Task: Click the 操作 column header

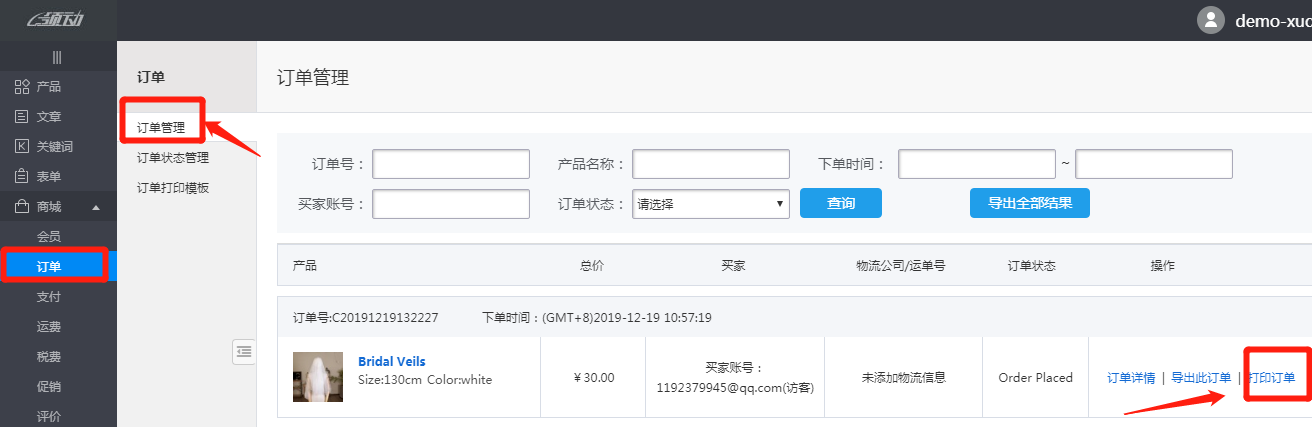Action: click(x=1163, y=266)
